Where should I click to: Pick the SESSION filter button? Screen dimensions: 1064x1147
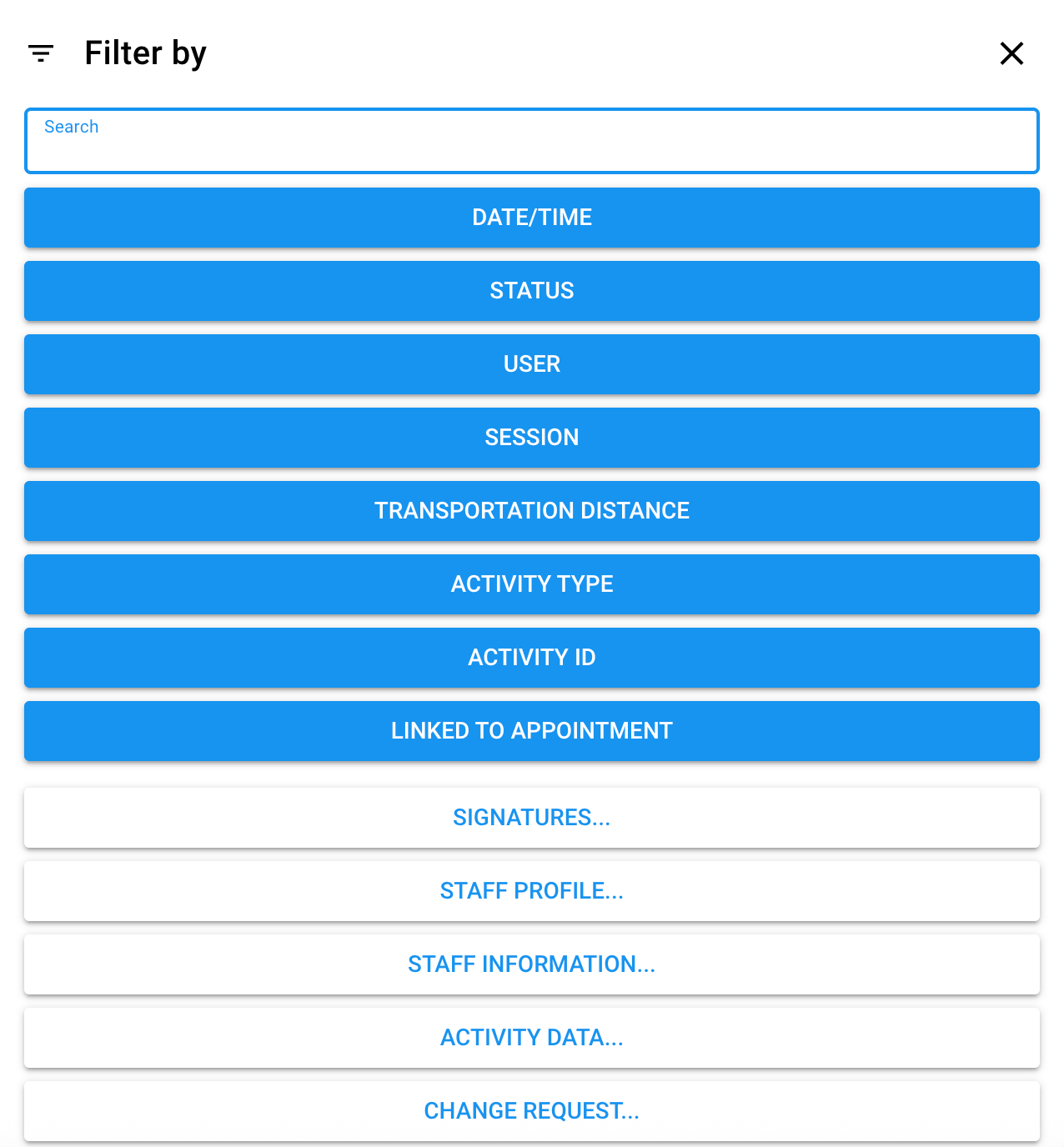click(531, 438)
